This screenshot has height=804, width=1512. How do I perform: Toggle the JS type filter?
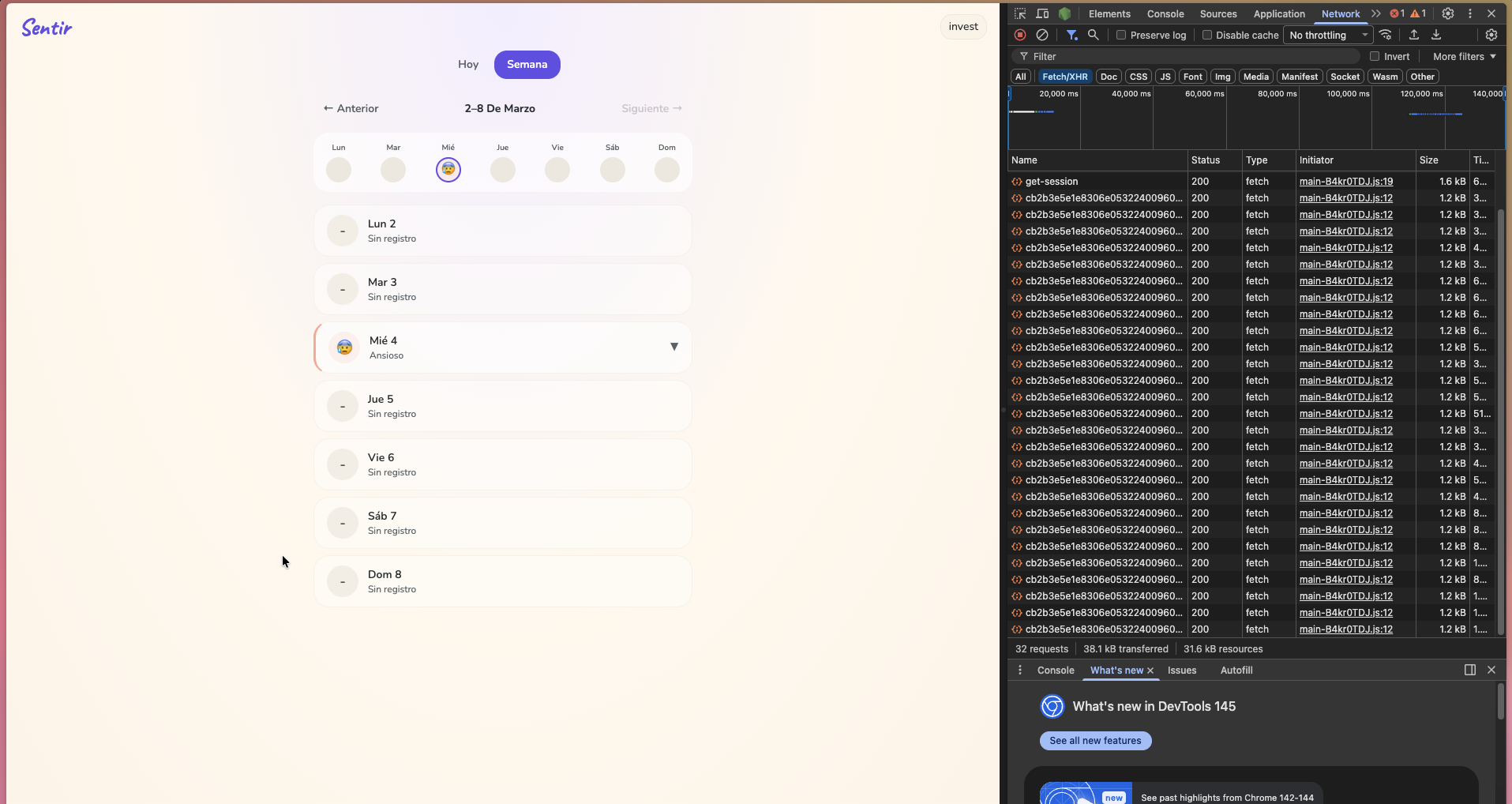(1165, 77)
